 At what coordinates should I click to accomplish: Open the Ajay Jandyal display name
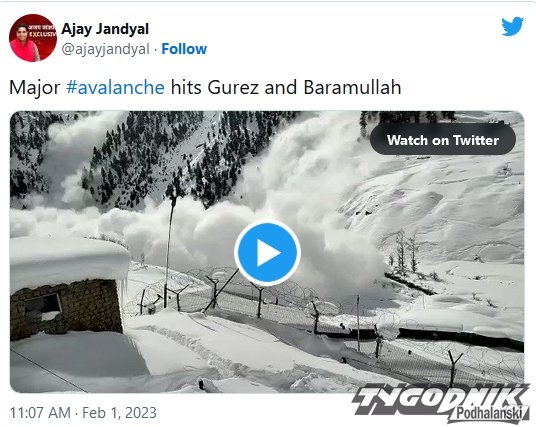105,29
